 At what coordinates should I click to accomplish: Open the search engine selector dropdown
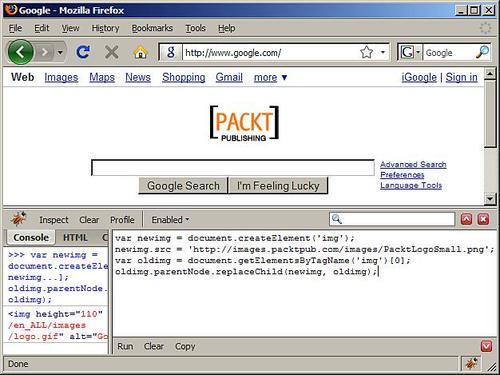coord(410,52)
